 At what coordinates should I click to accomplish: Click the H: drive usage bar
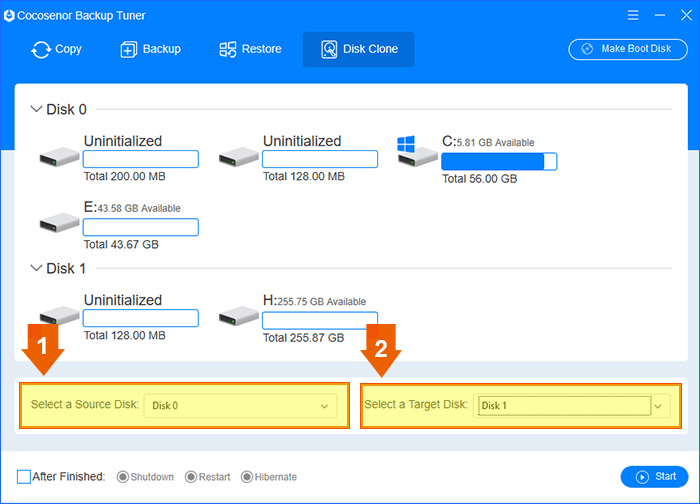320,320
